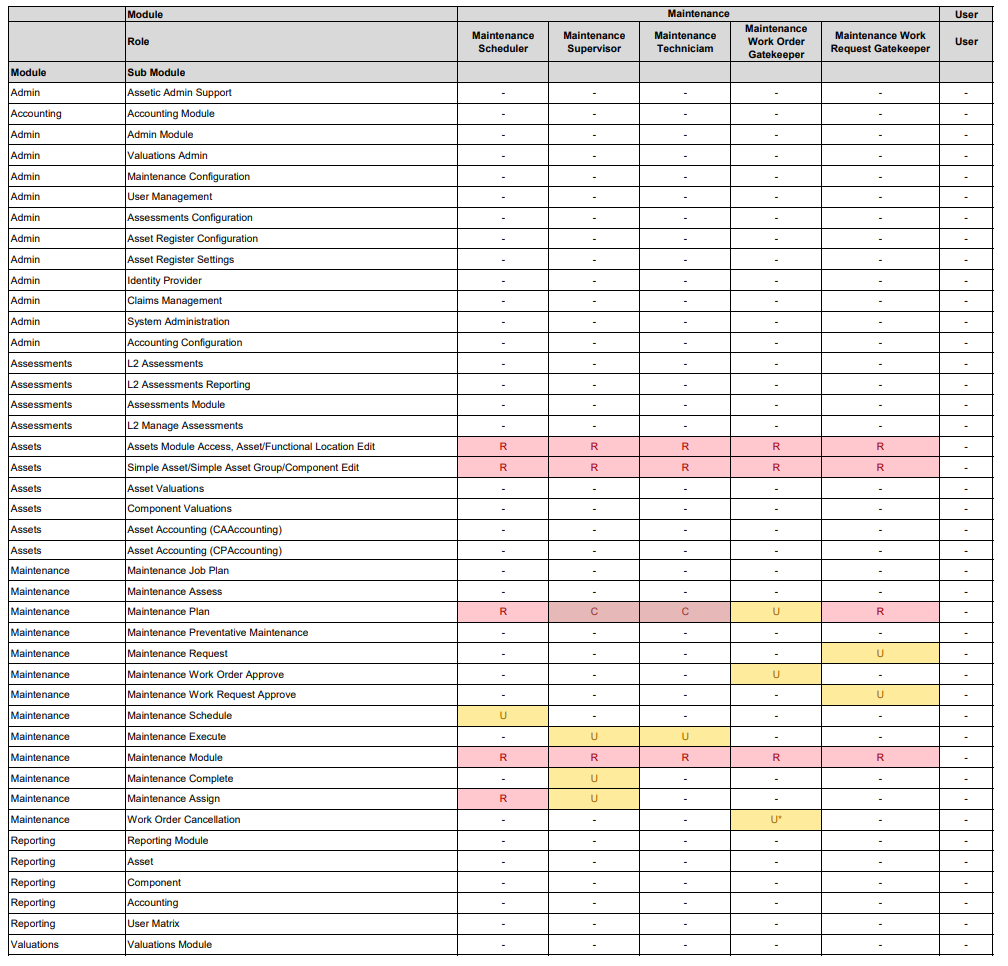Viewport: 1008px width, 966px height.
Task: Click Technician U in Maintenance Execute row
Action: tap(685, 737)
